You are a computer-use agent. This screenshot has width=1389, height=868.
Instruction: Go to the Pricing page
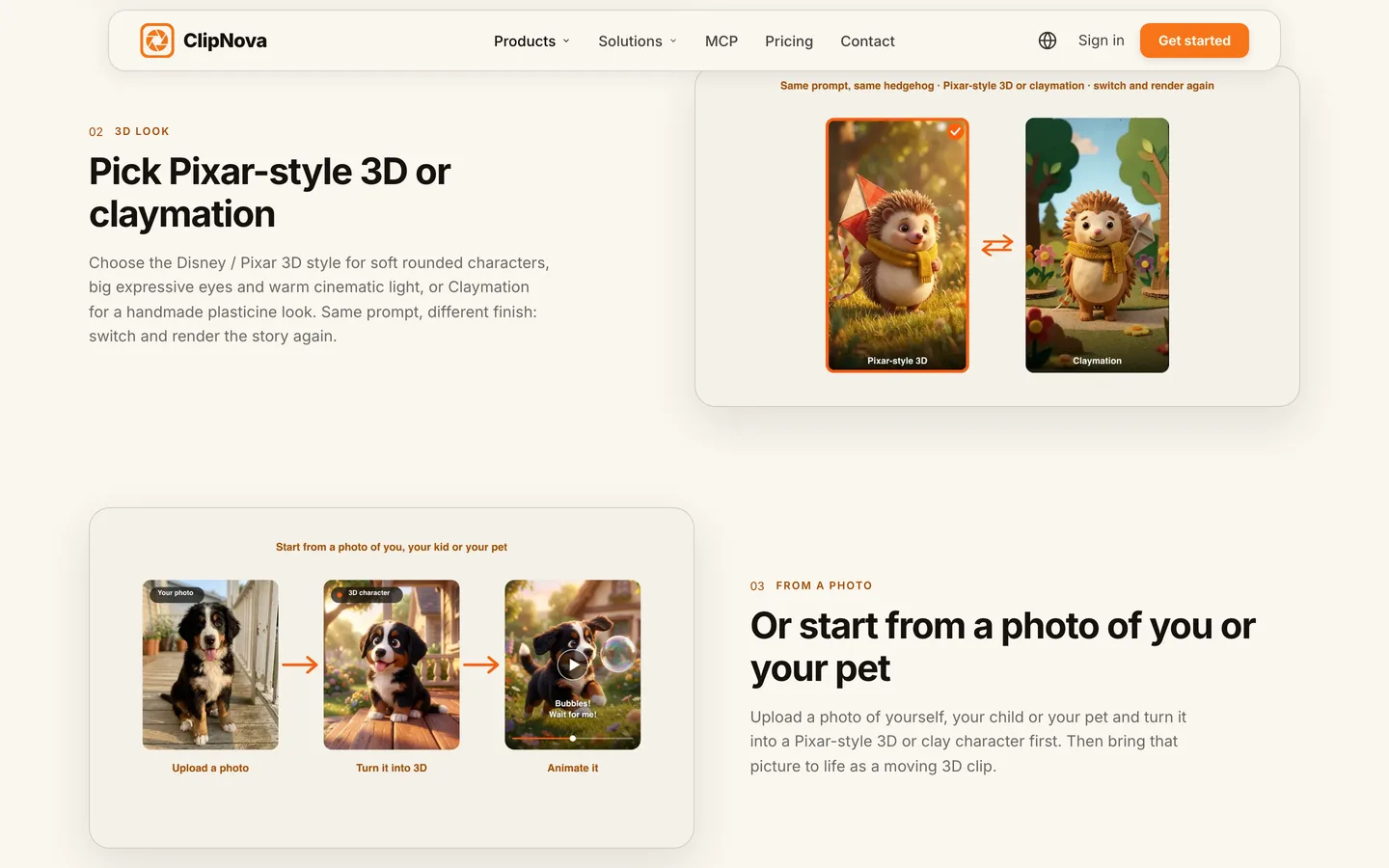click(x=789, y=41)
